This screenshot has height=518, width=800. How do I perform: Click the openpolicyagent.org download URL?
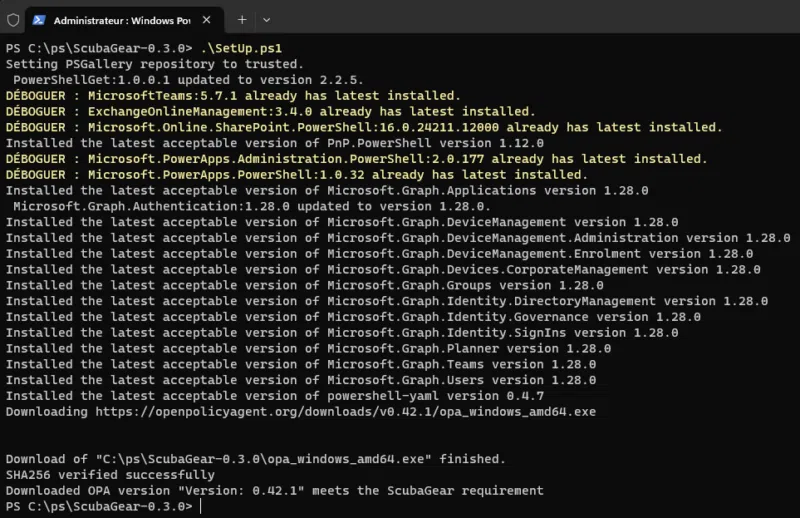click(x=345, y=412)
